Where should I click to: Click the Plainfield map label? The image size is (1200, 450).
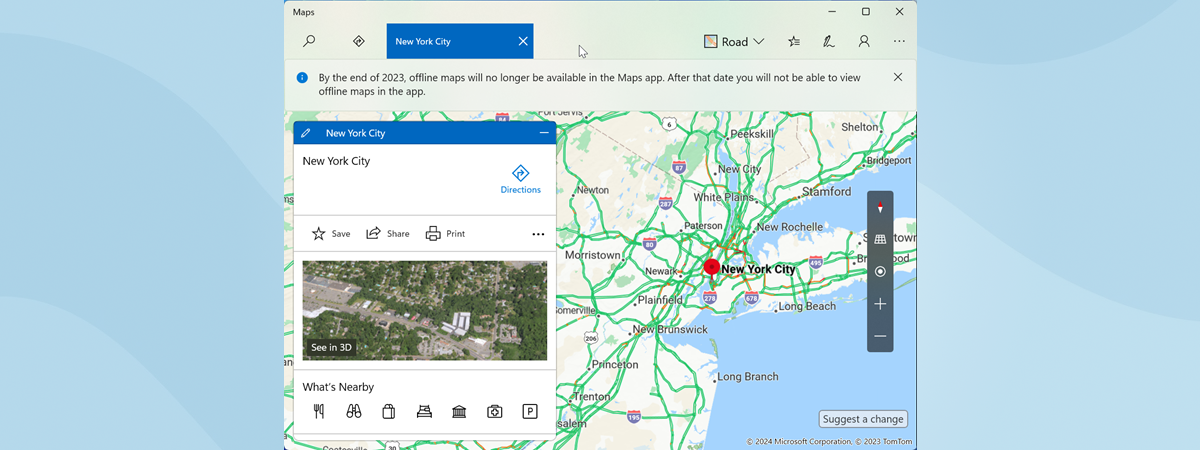click(x=660, y=299)
